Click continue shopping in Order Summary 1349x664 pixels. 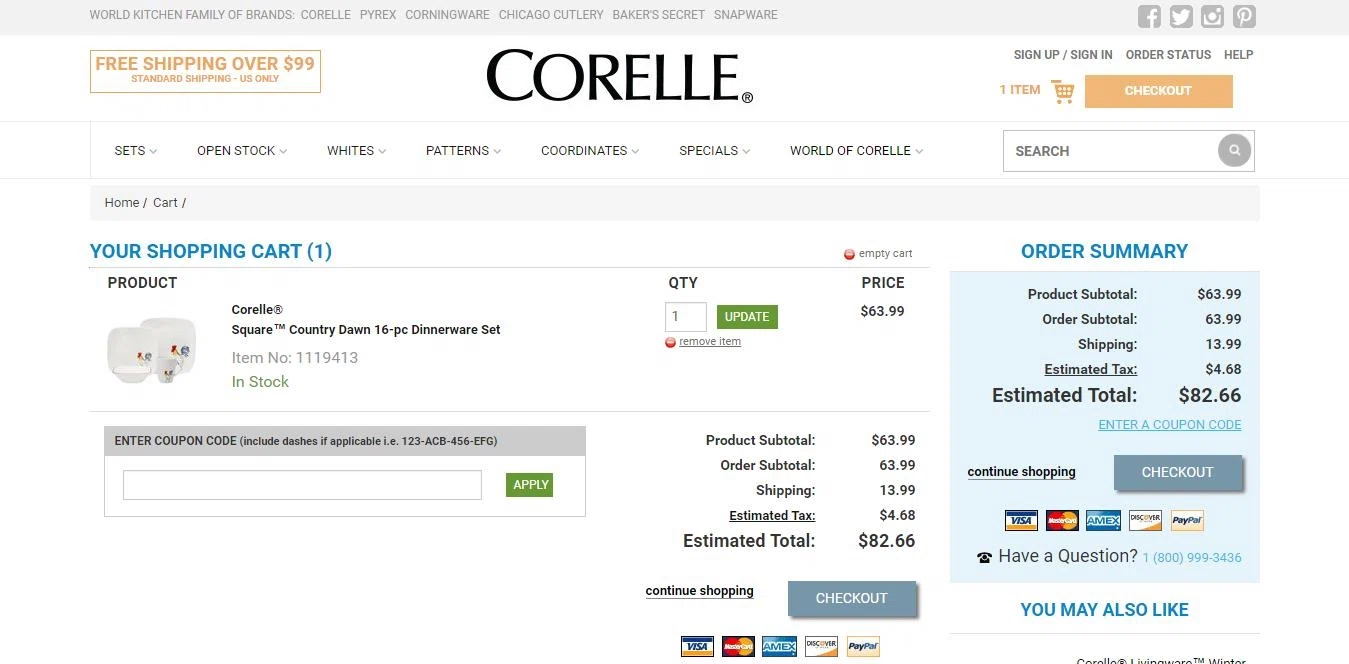[x=1022, y=472]
